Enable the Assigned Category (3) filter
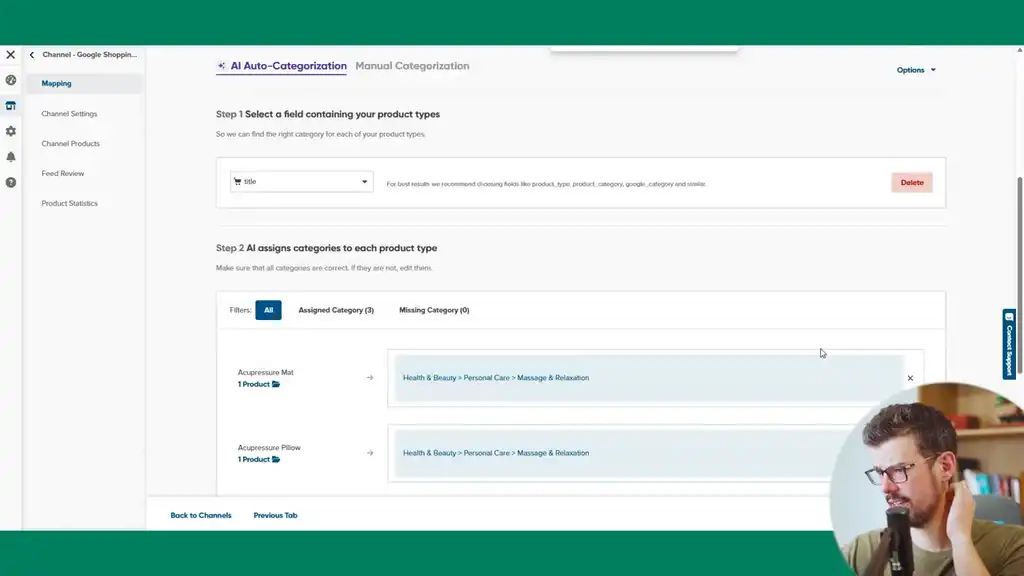 (334, 310)
